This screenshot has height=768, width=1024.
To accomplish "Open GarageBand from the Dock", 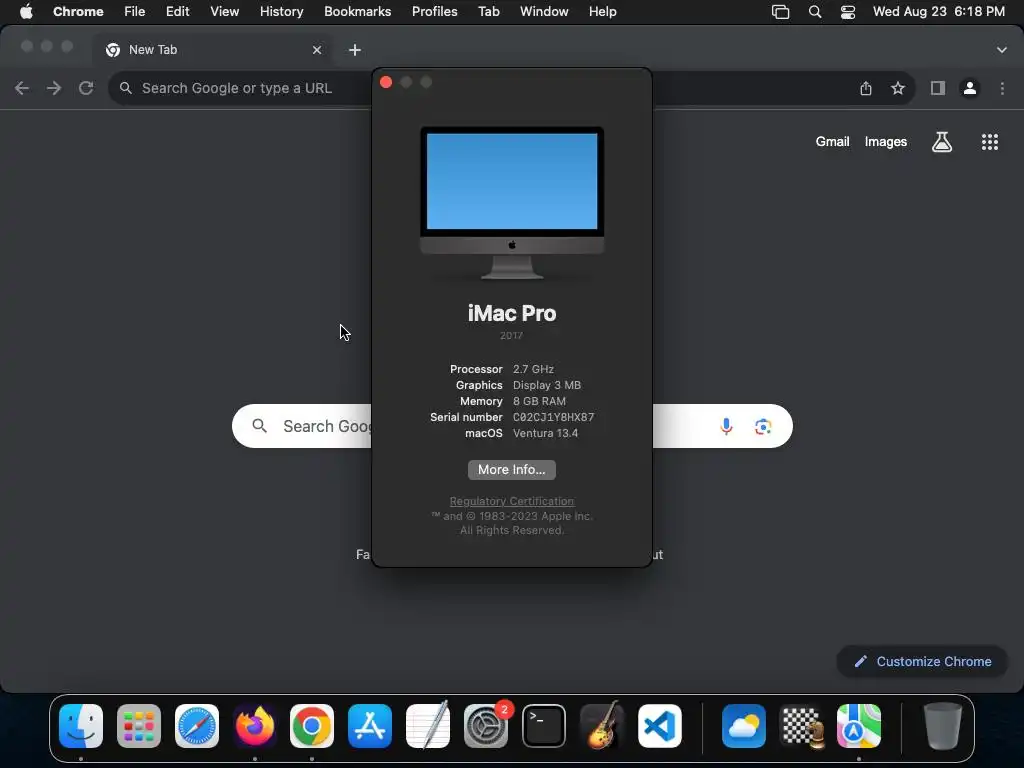I will (601, 726).
